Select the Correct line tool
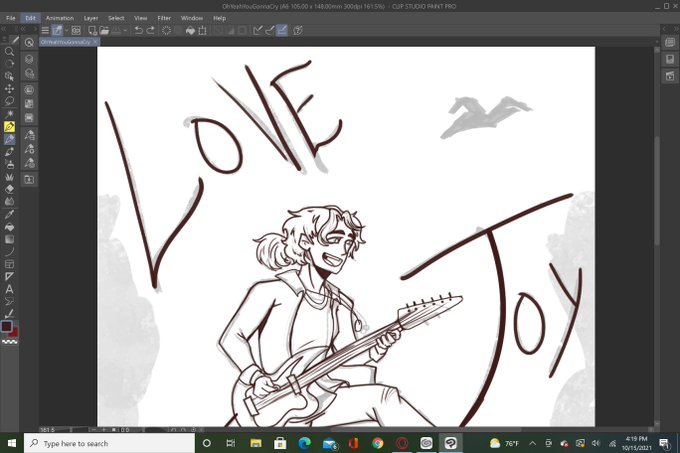Viewport: 680px width, 453px height. [9, 313]
